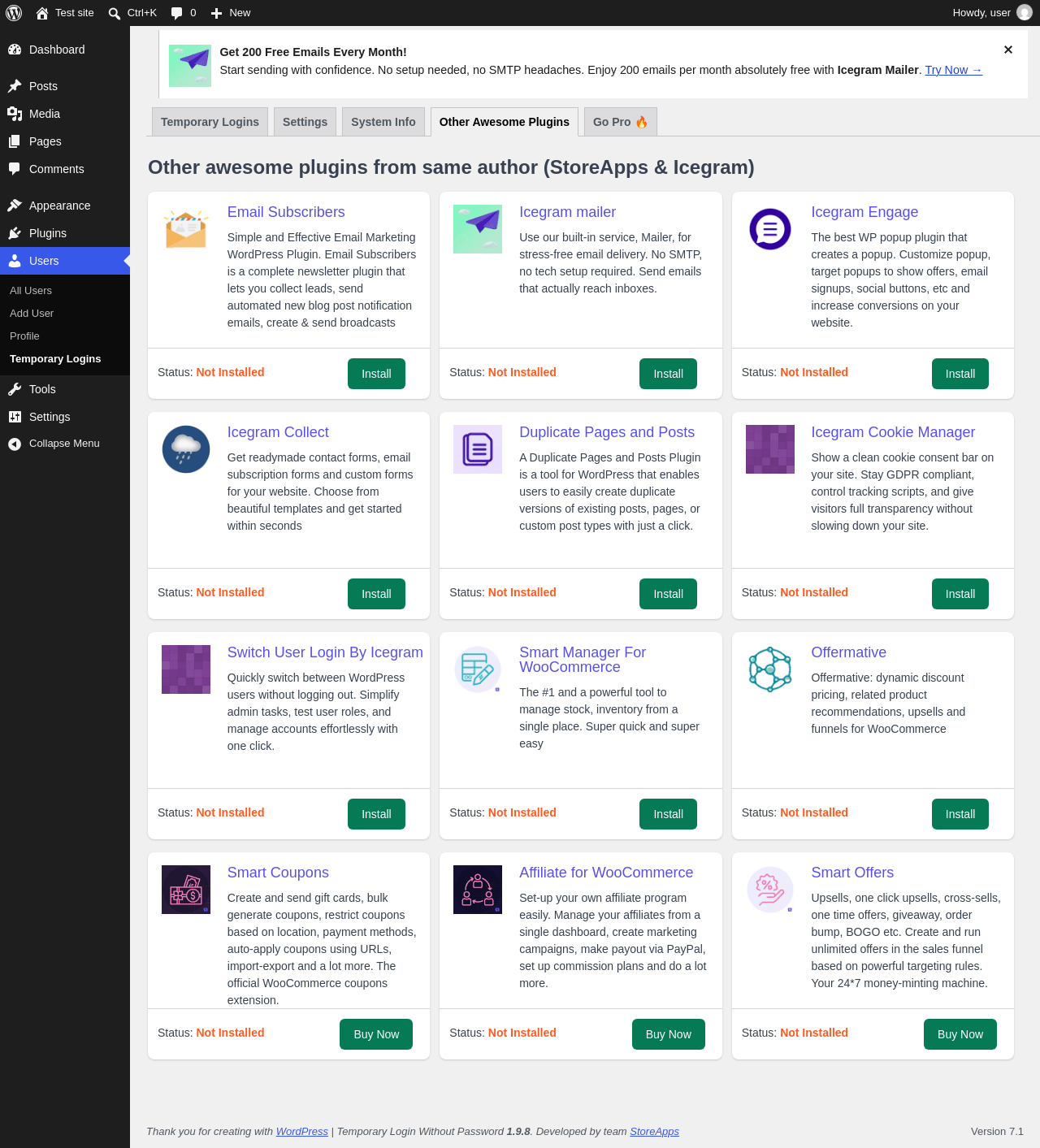Screen dimensions: 1040x1148
Task: Click the Collapse Menu arrow icon
Action: pos(15,444)
